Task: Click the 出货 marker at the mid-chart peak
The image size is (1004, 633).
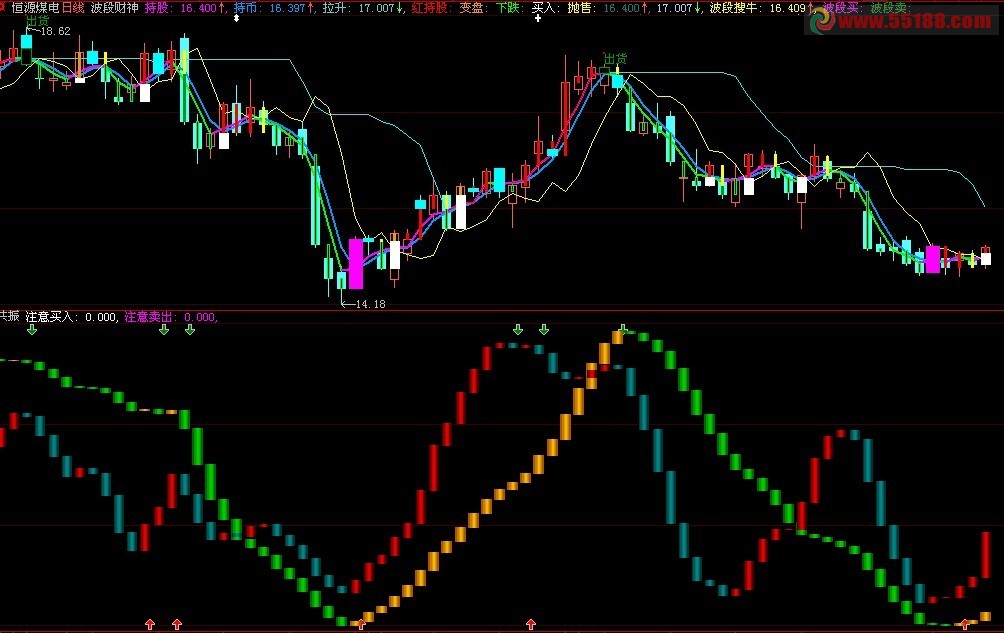Action: [615, 60]
